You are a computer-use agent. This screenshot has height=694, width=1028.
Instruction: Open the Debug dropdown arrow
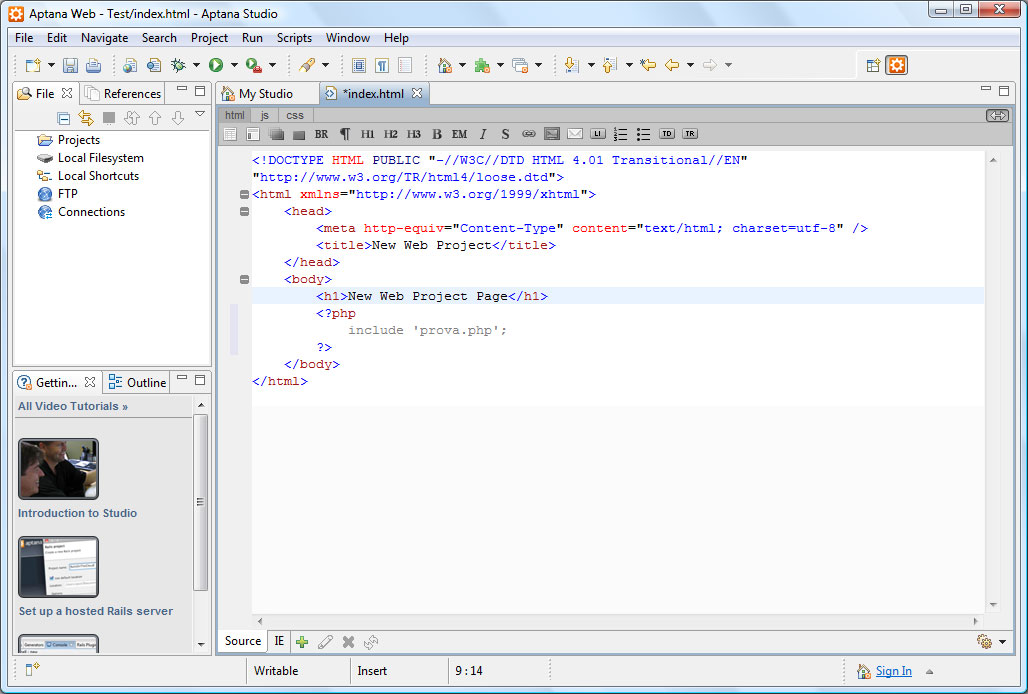pyautogui.click(x=196, y=65)
